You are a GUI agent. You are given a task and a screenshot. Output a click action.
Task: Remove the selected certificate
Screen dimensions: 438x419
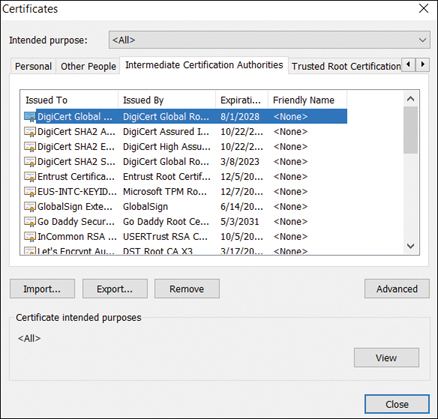[187, 289]
